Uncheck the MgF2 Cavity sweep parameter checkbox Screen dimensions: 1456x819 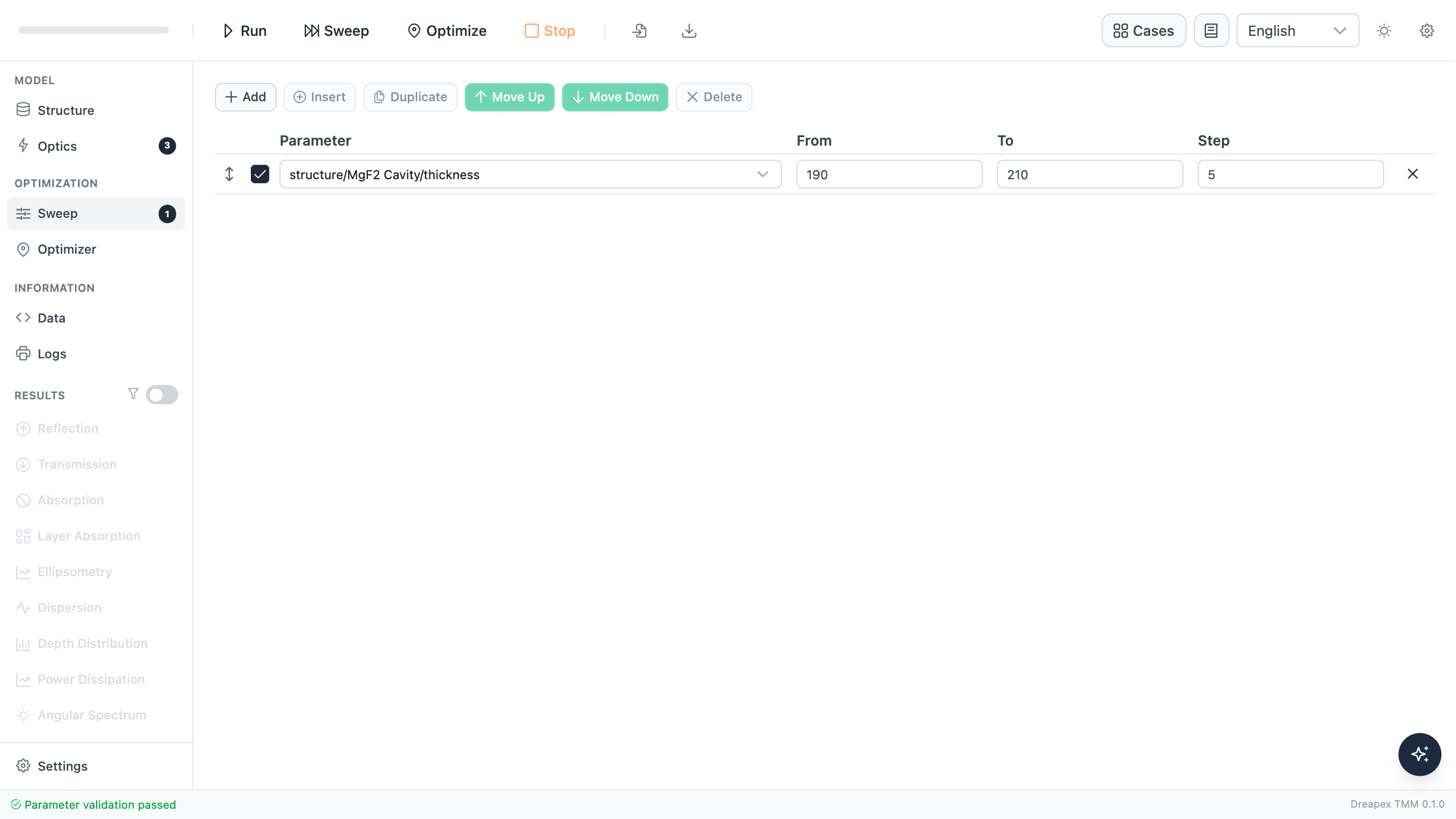click(x=260, y=174)
